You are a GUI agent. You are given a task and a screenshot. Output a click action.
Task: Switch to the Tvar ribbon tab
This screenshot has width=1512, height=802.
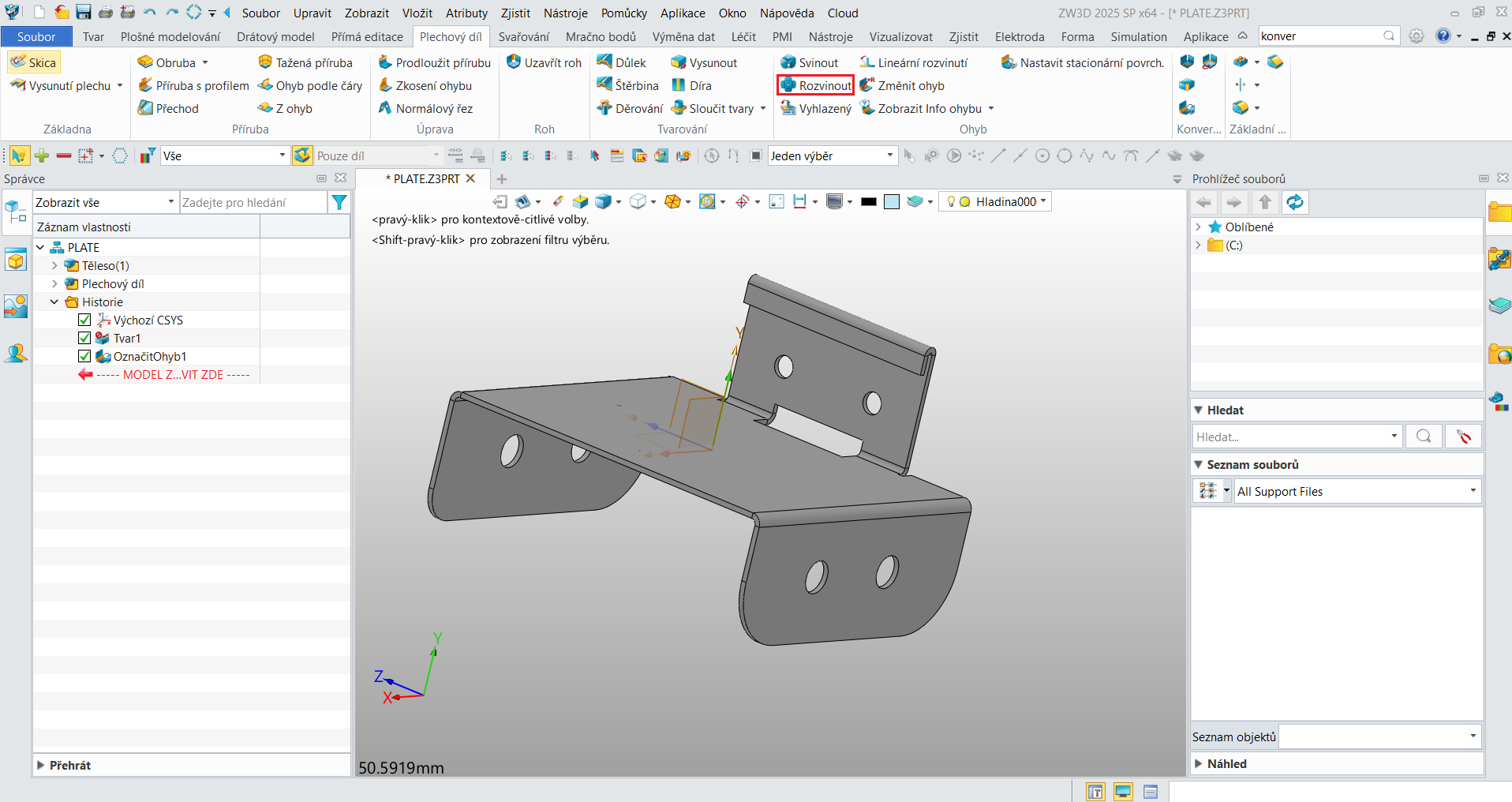(93, 36)
